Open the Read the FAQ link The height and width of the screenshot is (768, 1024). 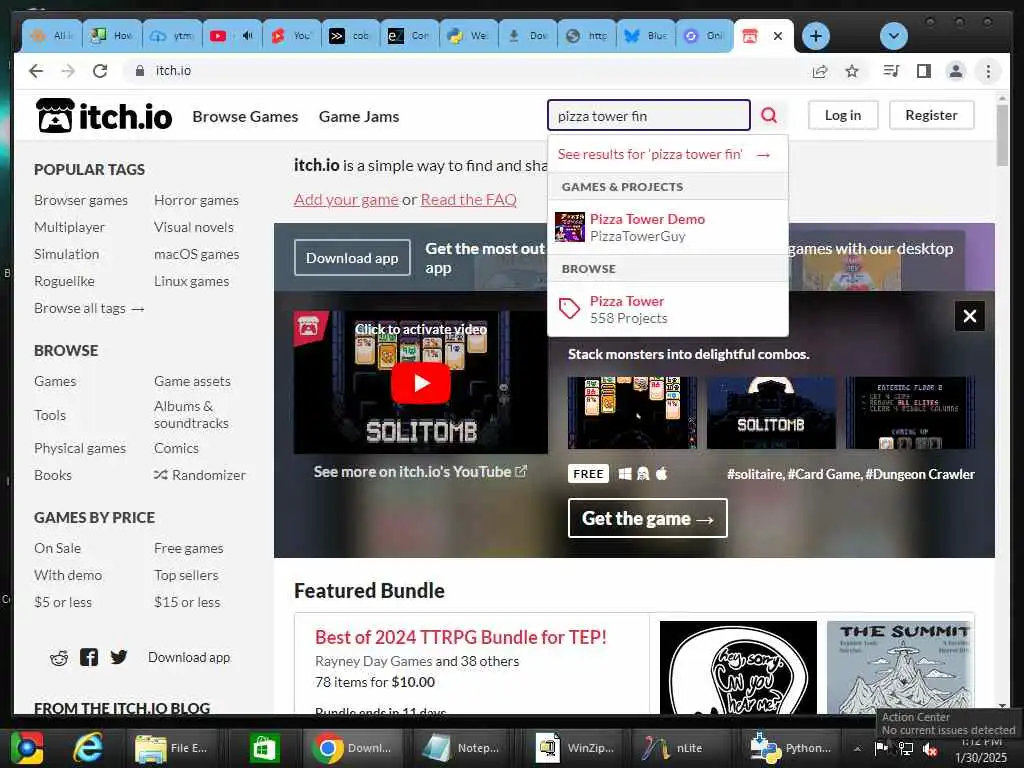pyautogui.click(x=468, y=200)
